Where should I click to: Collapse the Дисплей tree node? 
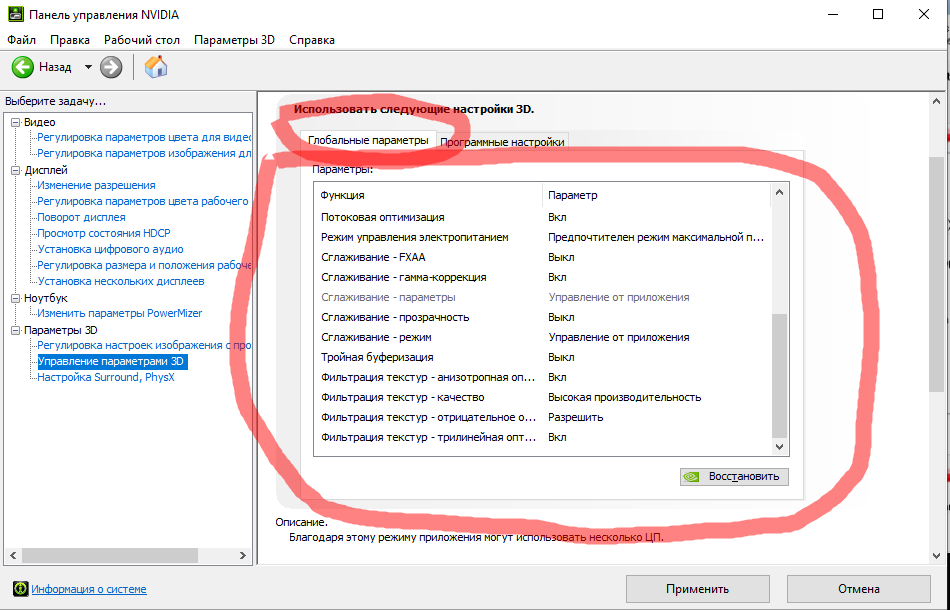16,171
